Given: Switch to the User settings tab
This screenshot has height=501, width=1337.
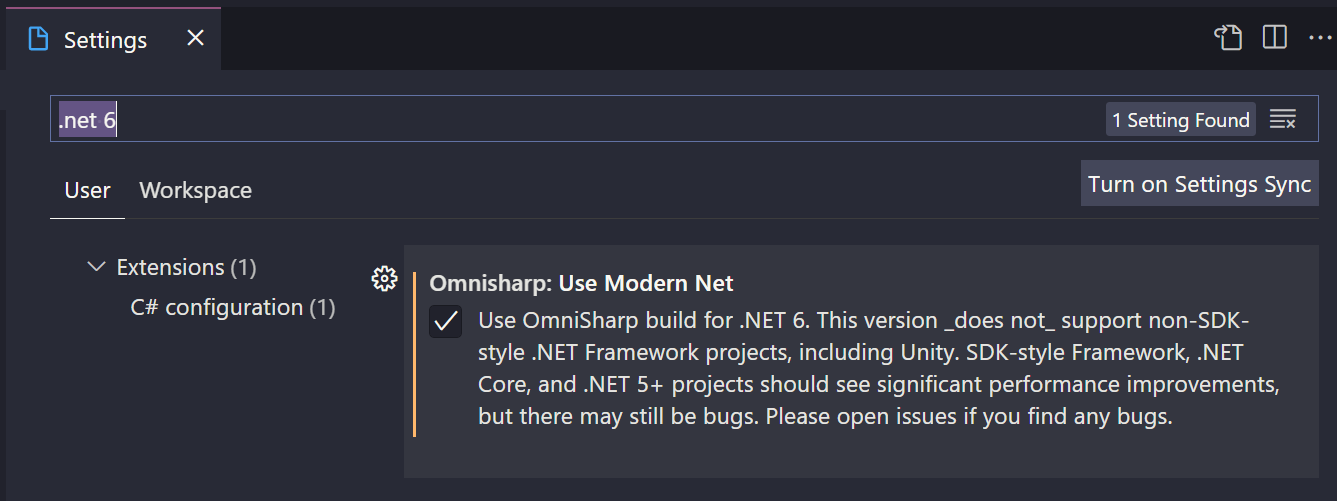Looking at the screenshot, I should [87, 190].
